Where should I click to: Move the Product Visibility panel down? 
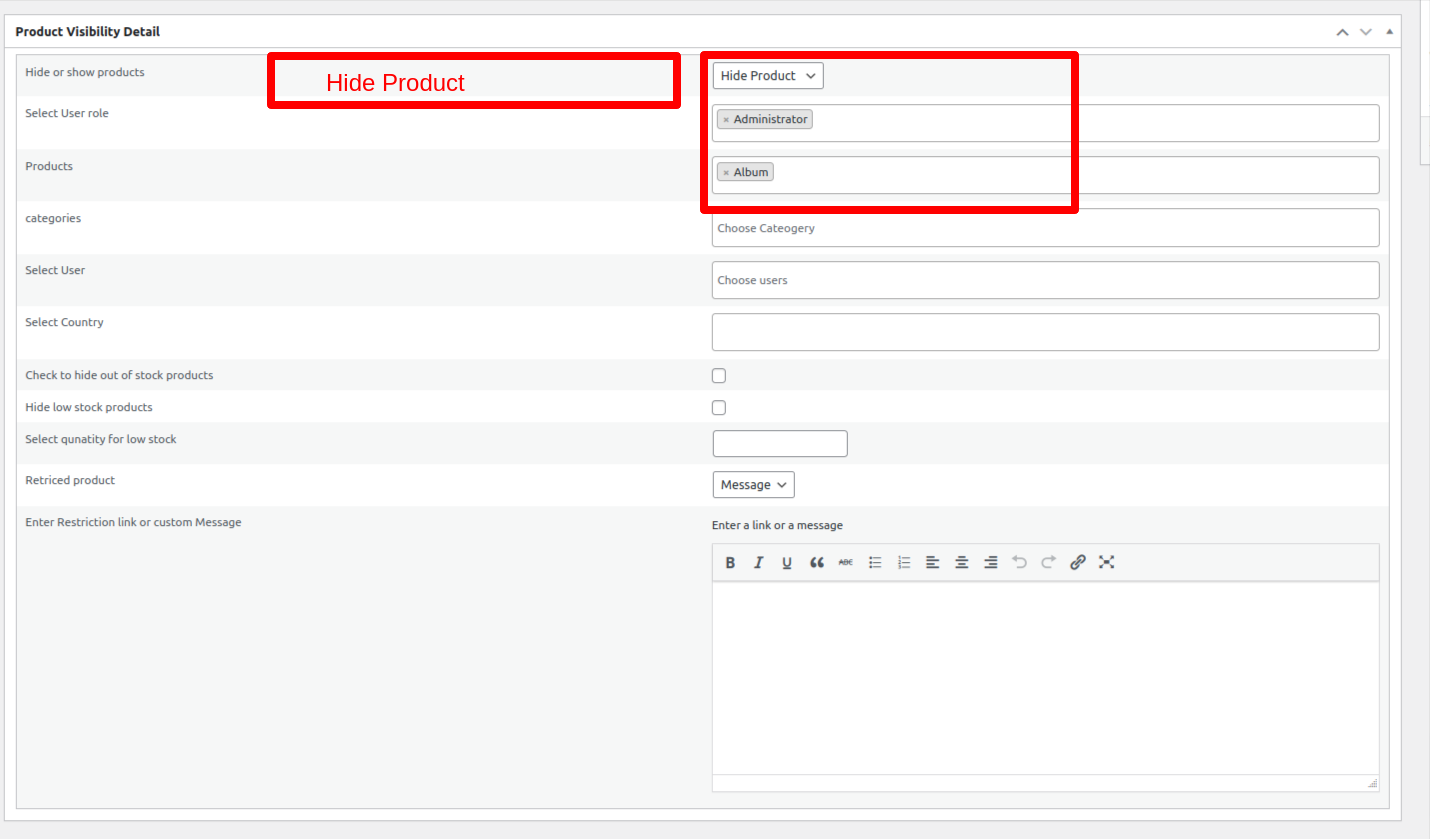coord(1365,32)
